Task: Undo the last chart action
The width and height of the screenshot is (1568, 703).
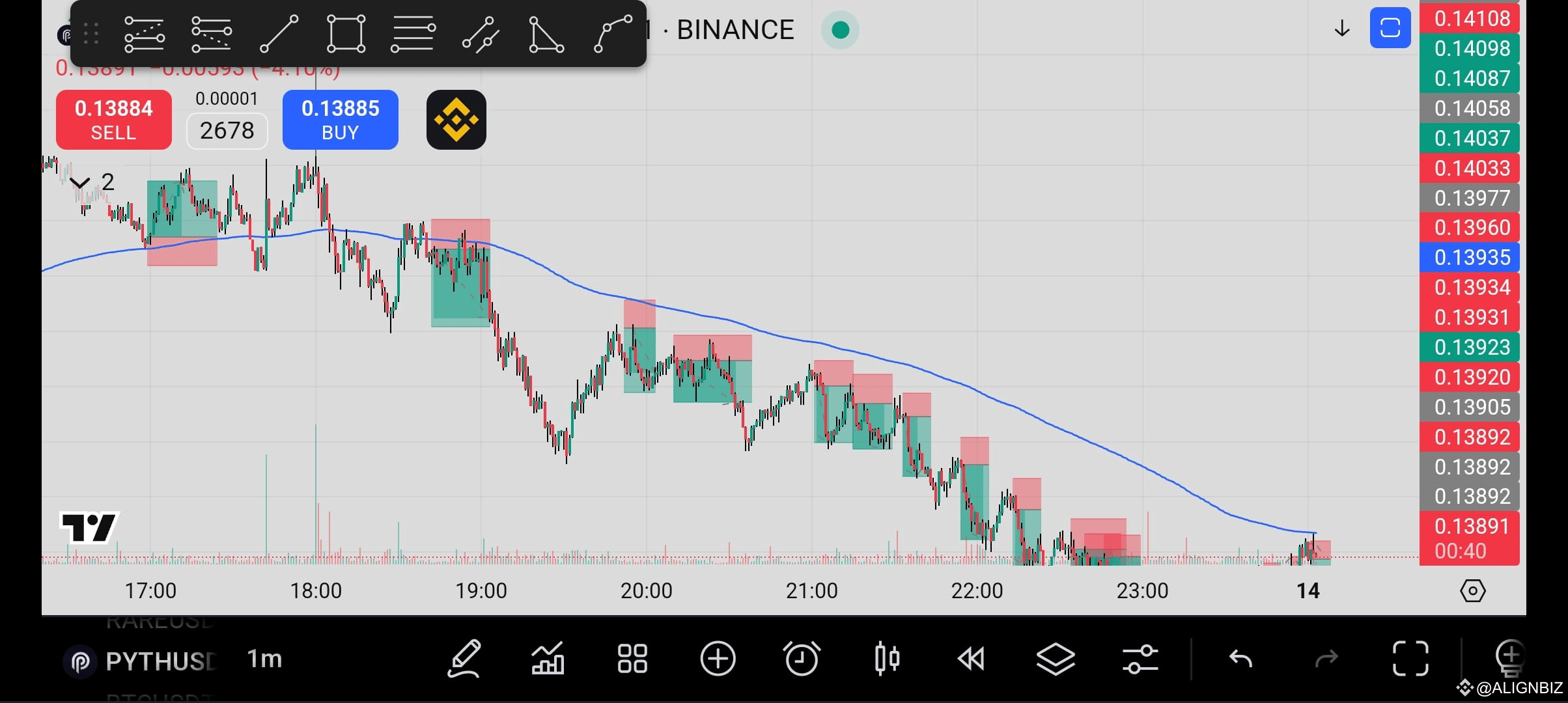Action: tap(1240, 659)
